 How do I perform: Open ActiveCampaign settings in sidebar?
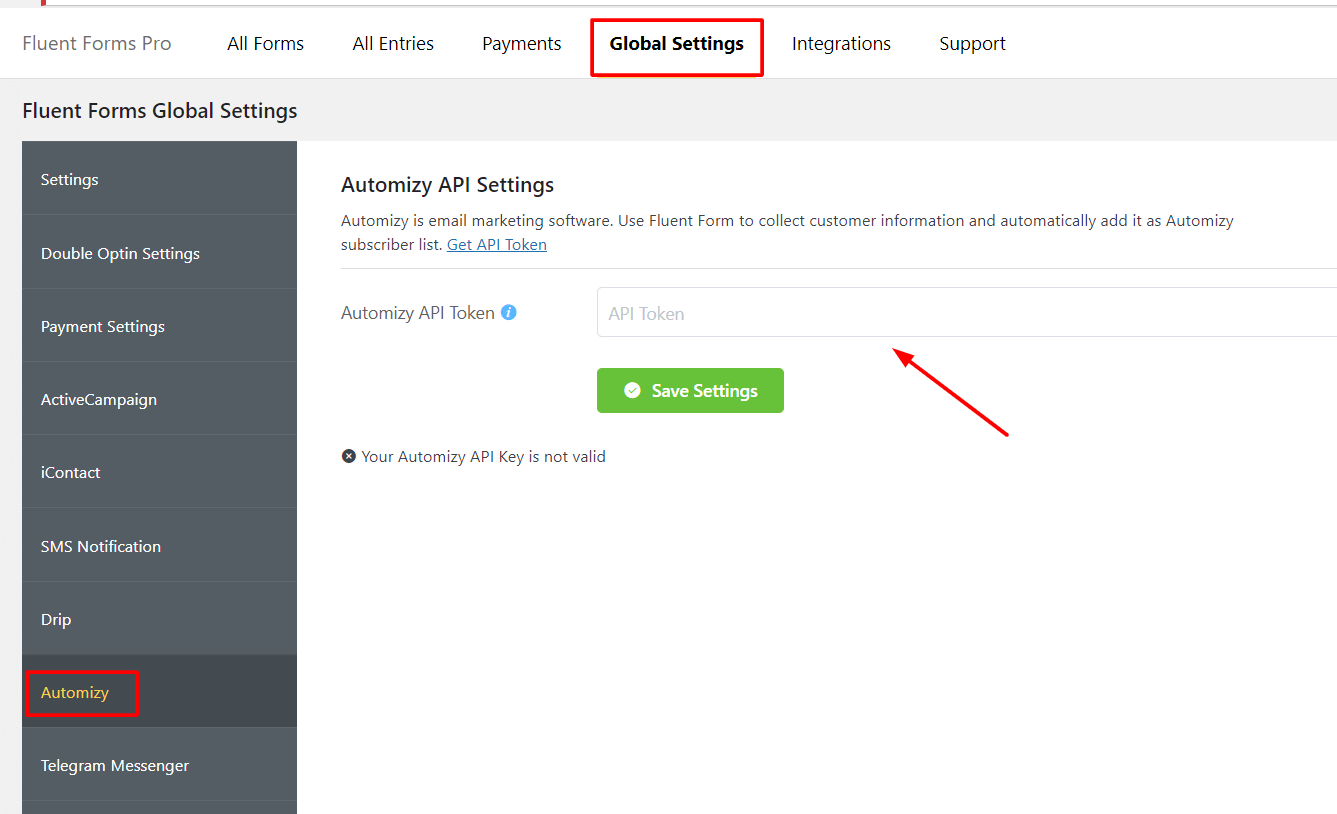pyautogui.click(x=160, y=399)
